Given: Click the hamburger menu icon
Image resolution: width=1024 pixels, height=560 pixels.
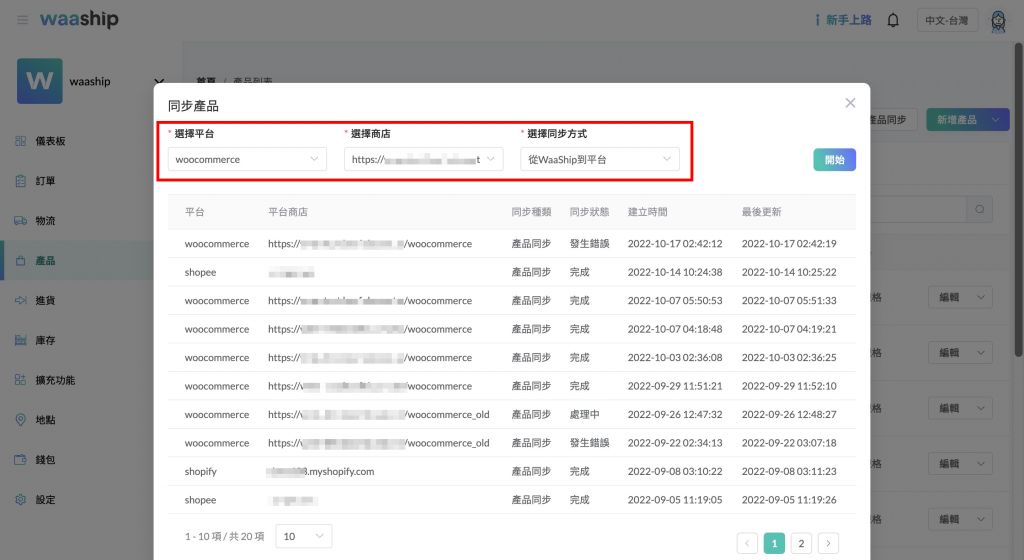Looking at the screenshot, I should tap(22, 20).
